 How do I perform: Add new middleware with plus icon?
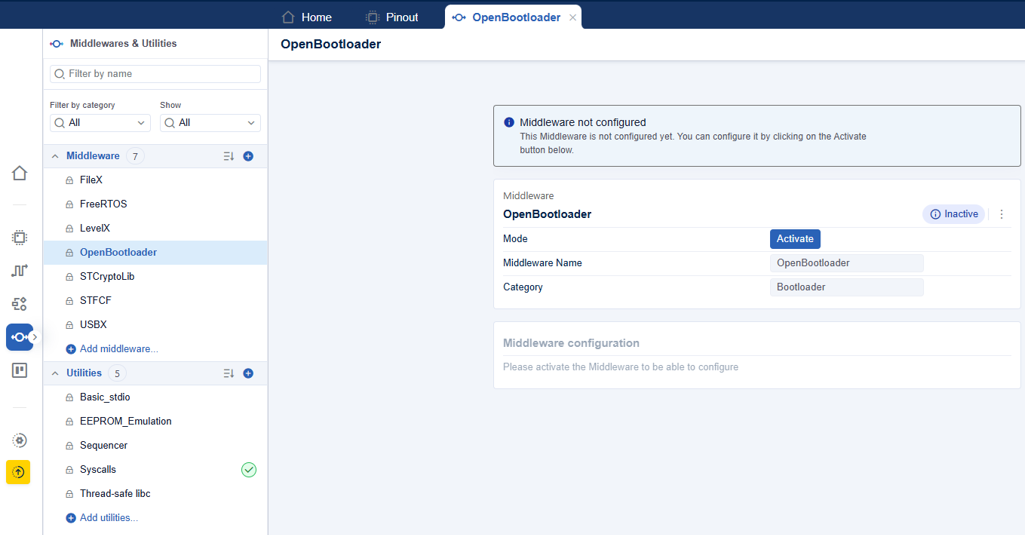[x=248, y=156]
